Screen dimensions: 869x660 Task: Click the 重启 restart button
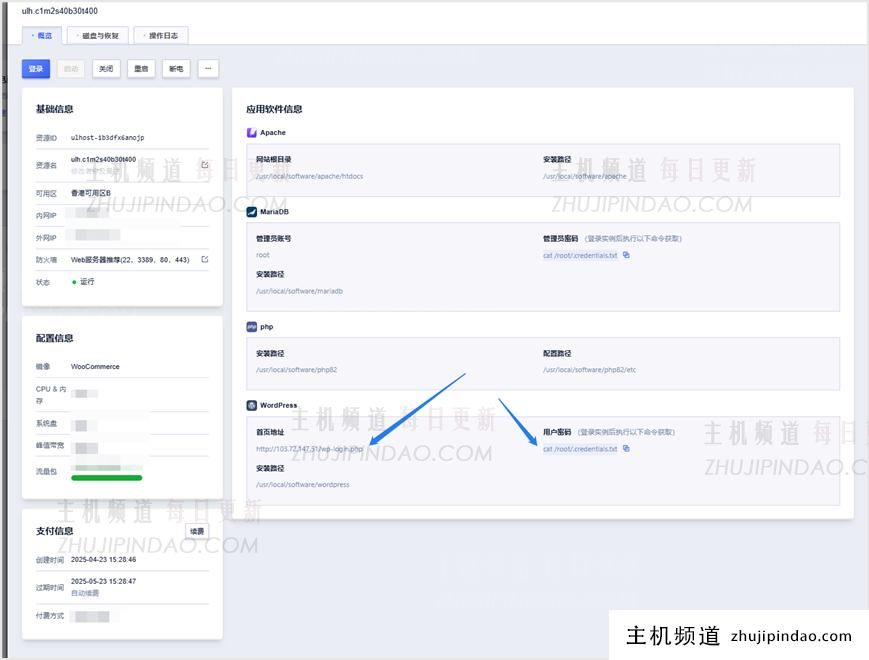[x=141, y=69]
